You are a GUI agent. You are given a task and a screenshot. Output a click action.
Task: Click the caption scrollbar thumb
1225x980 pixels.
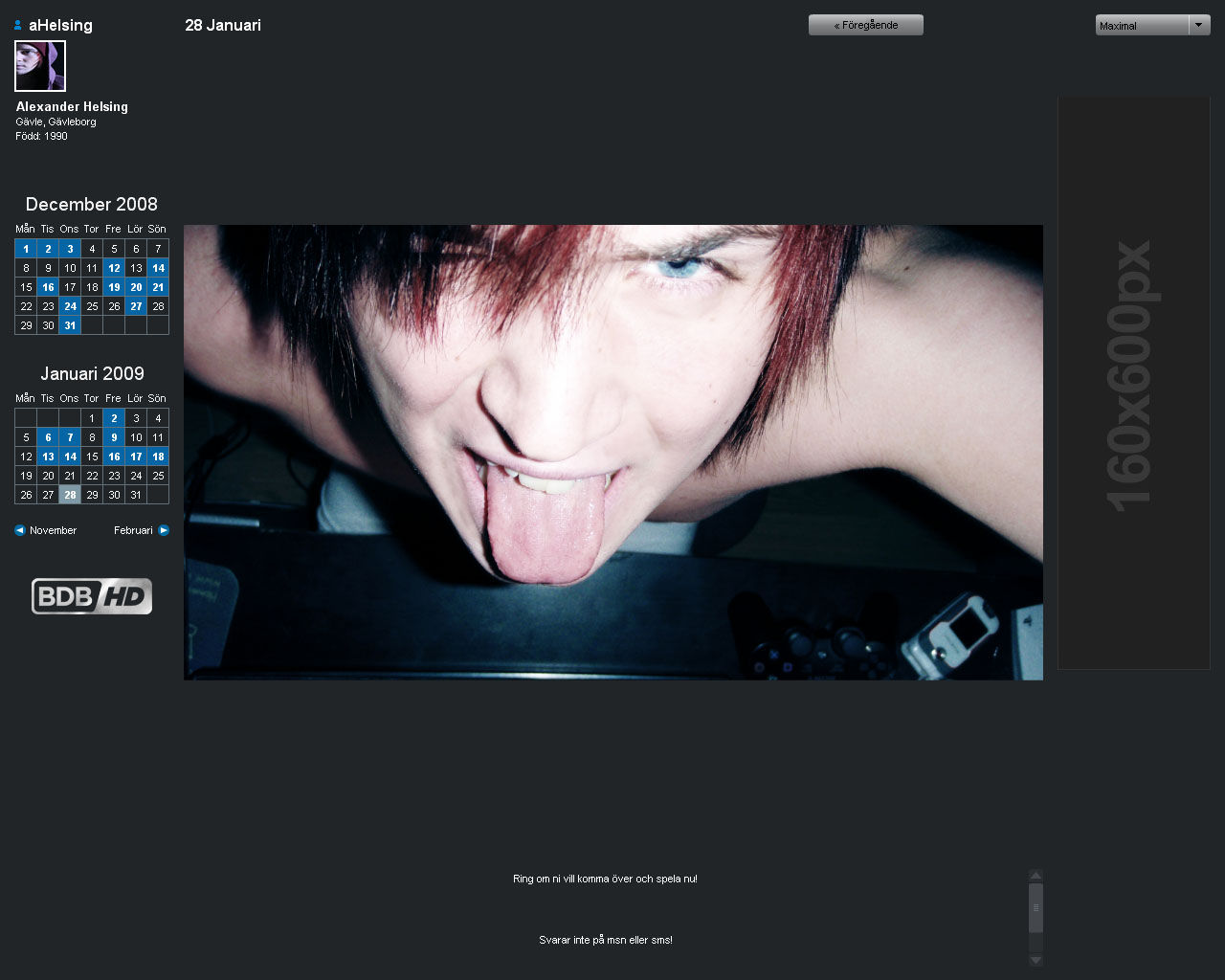pyautogui.click(x=1036, y=907)
